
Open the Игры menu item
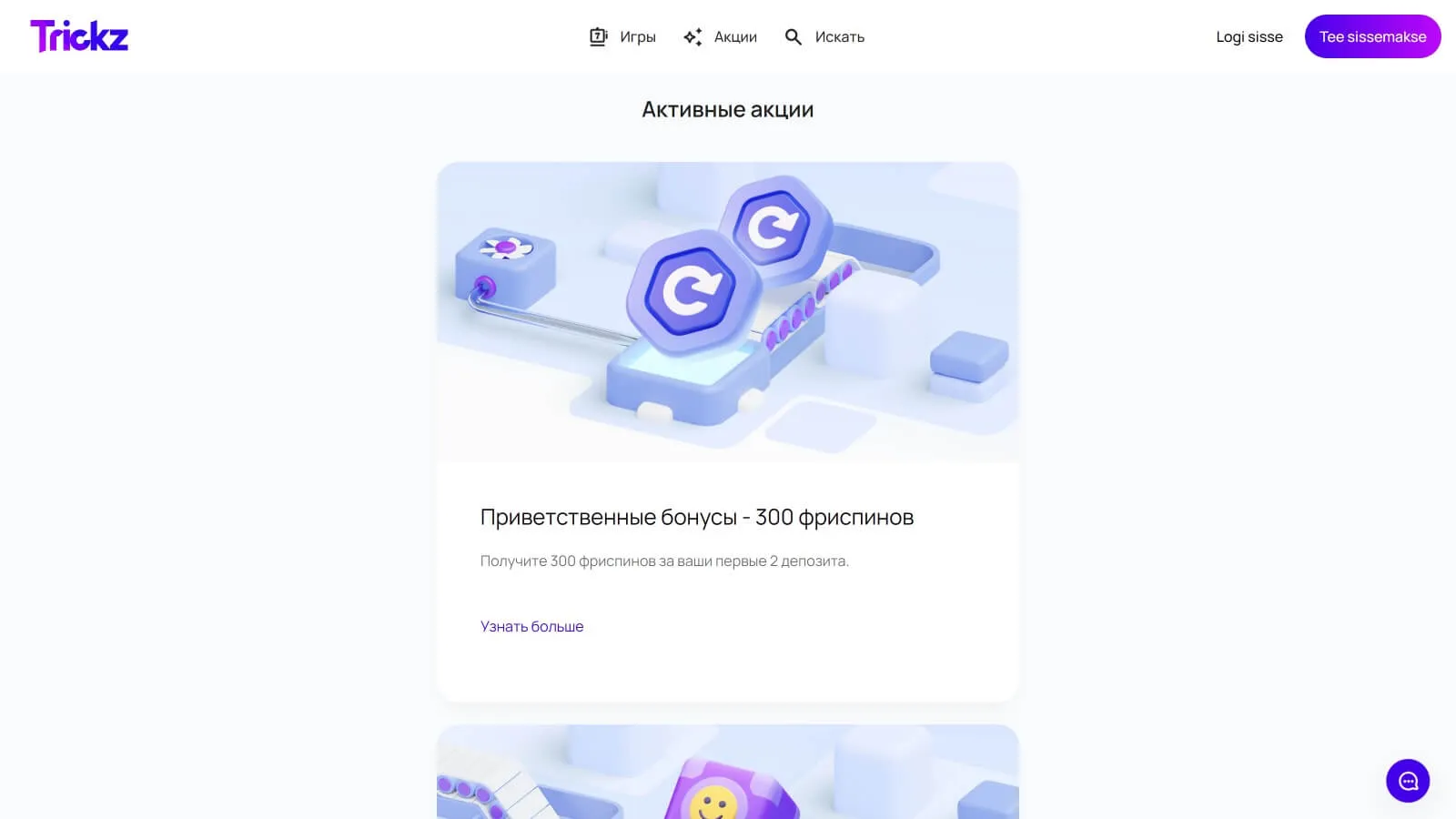(x=638, y=37)
